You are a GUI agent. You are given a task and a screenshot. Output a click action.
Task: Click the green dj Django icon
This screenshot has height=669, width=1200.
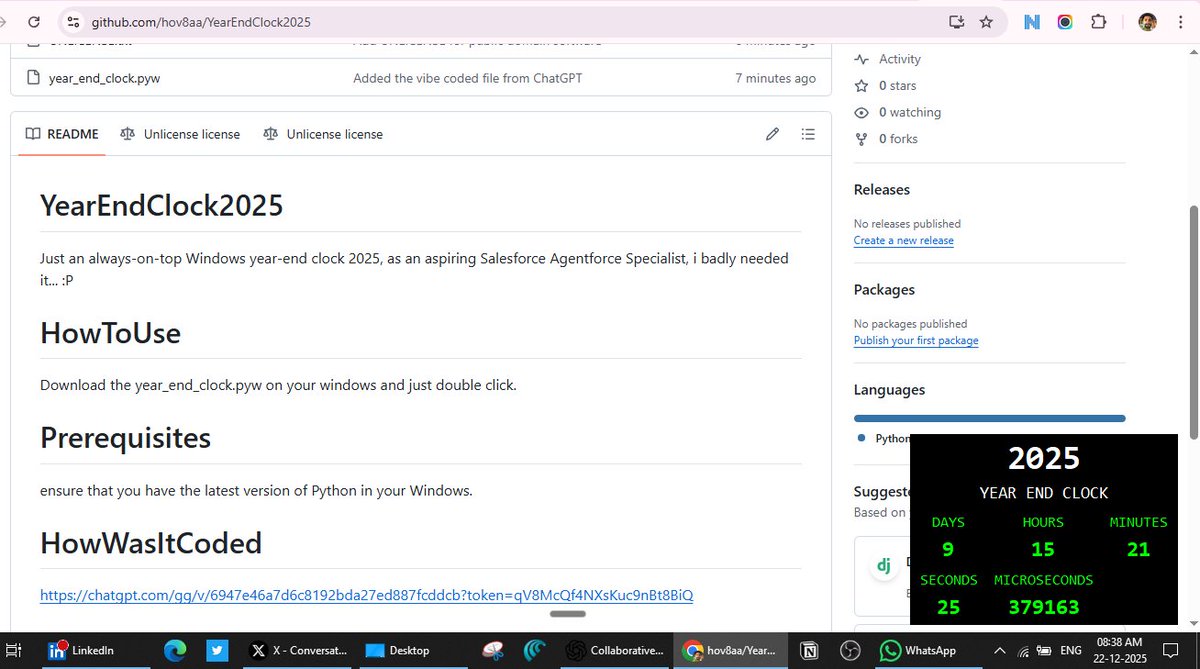[x=884, y=566]
